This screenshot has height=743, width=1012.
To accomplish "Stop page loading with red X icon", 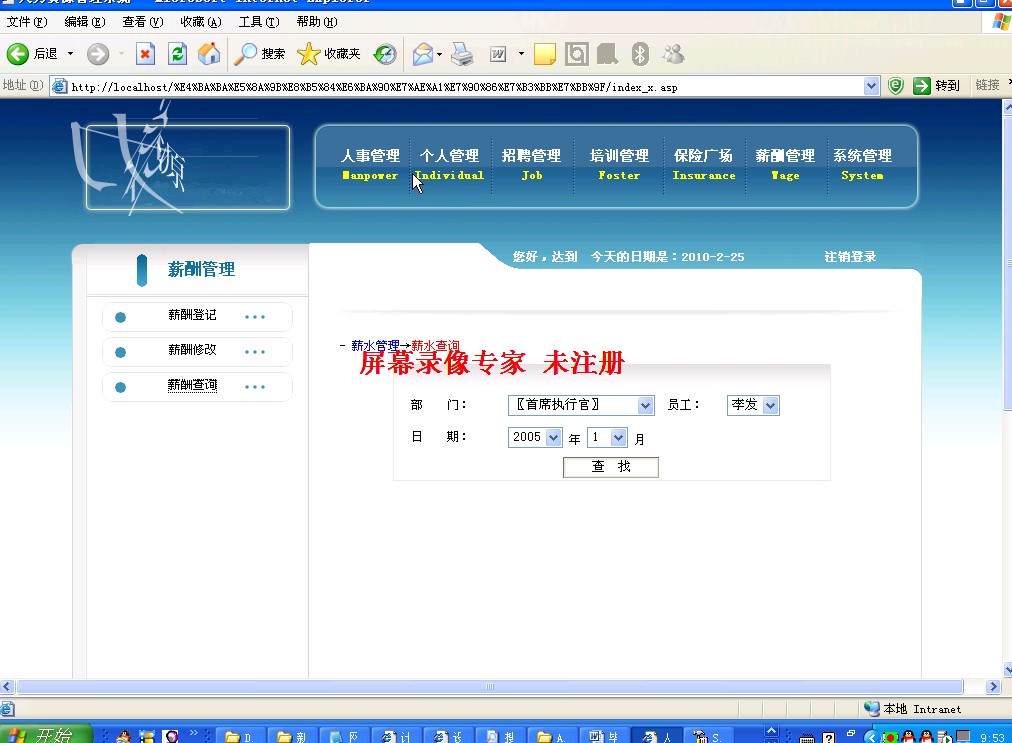I will (146, 54).
